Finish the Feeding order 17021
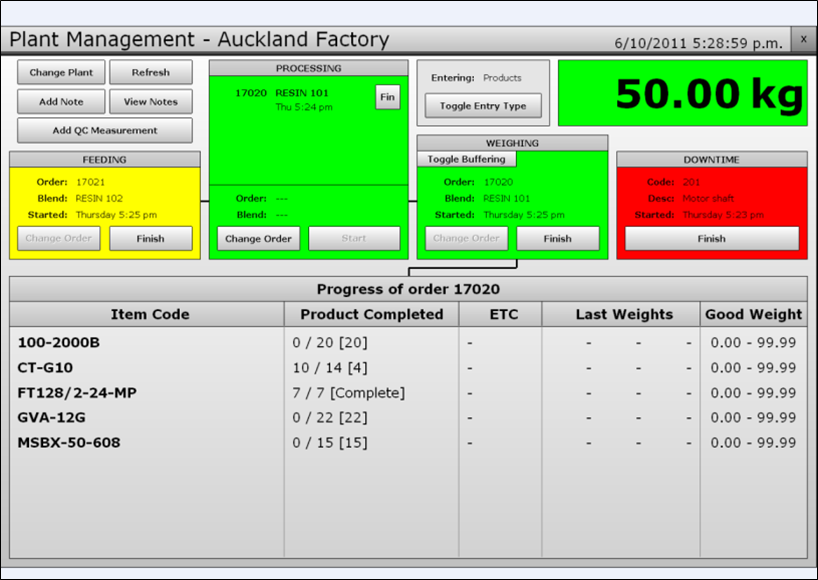The height and width of the screenshot is (580, 818). click(x=150, y=239)
